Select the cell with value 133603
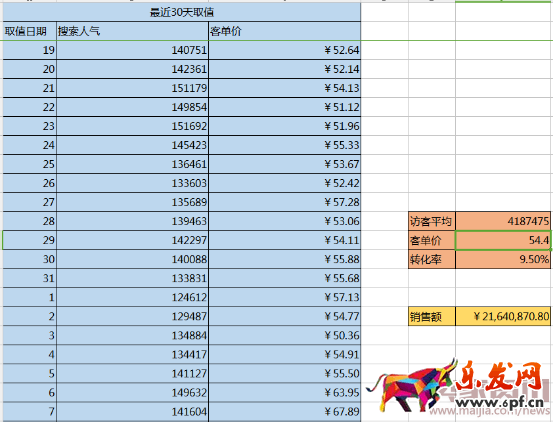The width and height of the screenshot is (554, 423). (x=132, y=184)
